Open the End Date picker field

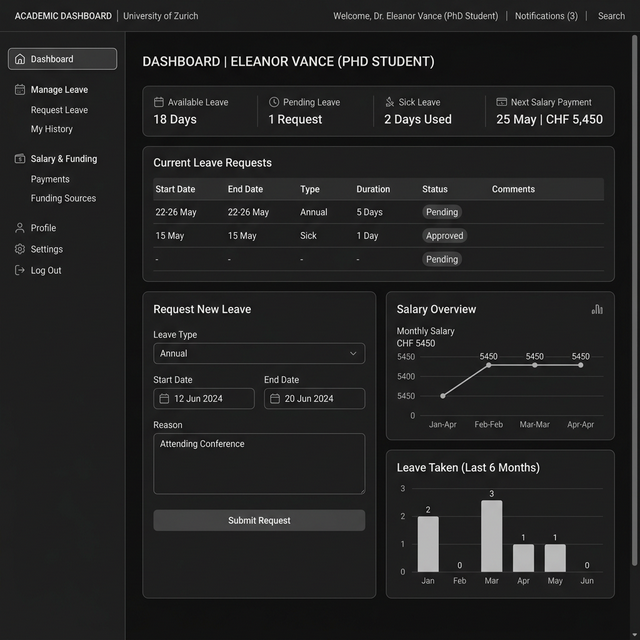coord(315,399)
